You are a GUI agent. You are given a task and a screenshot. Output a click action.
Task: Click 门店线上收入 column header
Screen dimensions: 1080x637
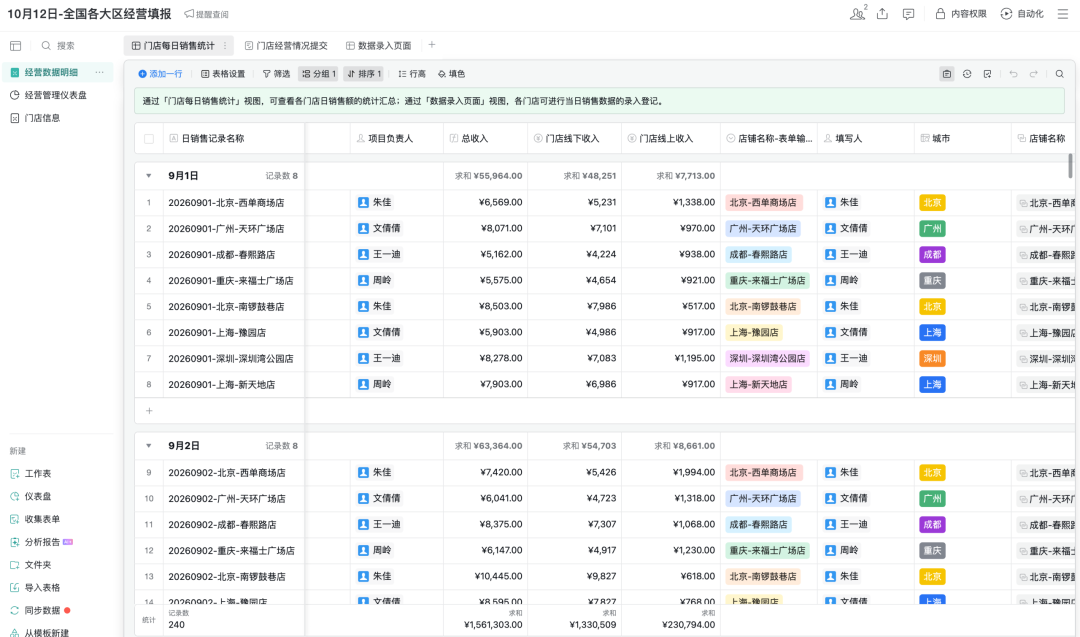(x=671, y=138)
